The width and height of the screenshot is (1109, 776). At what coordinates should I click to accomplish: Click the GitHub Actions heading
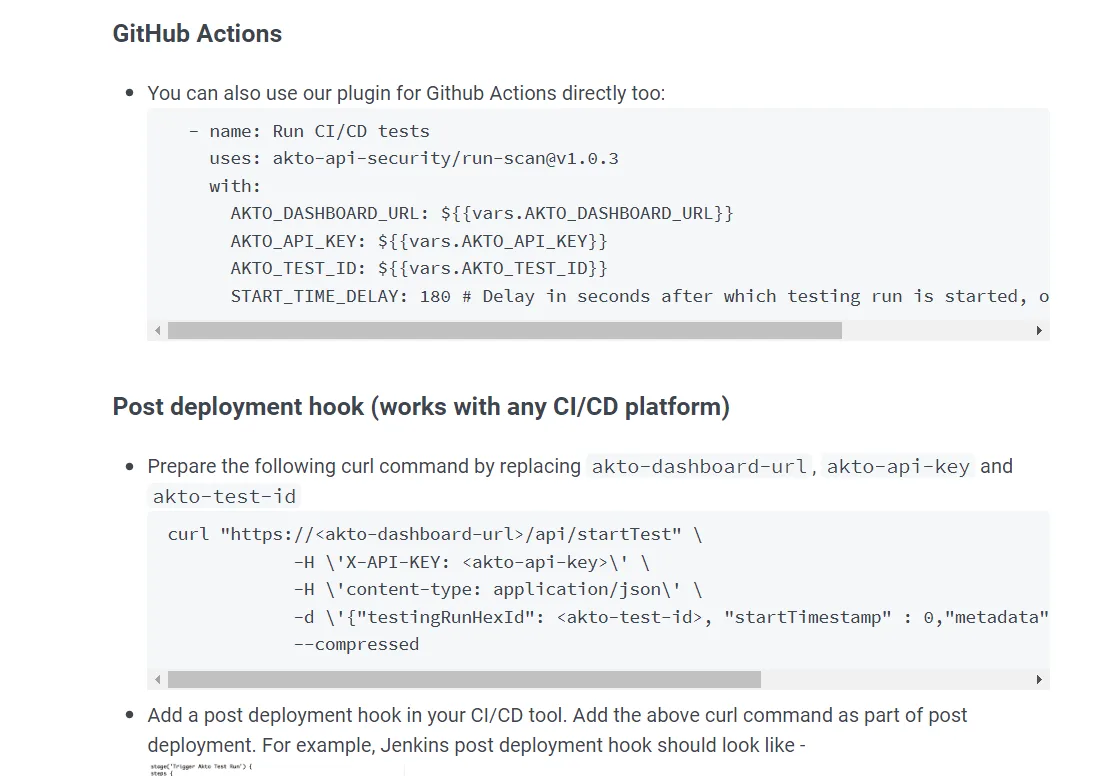[x=197, y=33]
